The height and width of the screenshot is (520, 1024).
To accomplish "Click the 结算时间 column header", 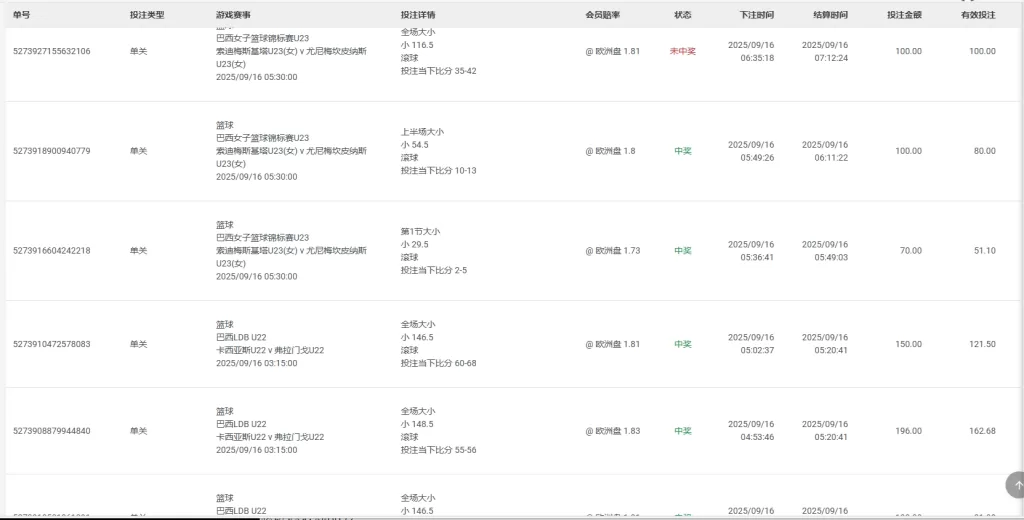I will coord(830,15).
